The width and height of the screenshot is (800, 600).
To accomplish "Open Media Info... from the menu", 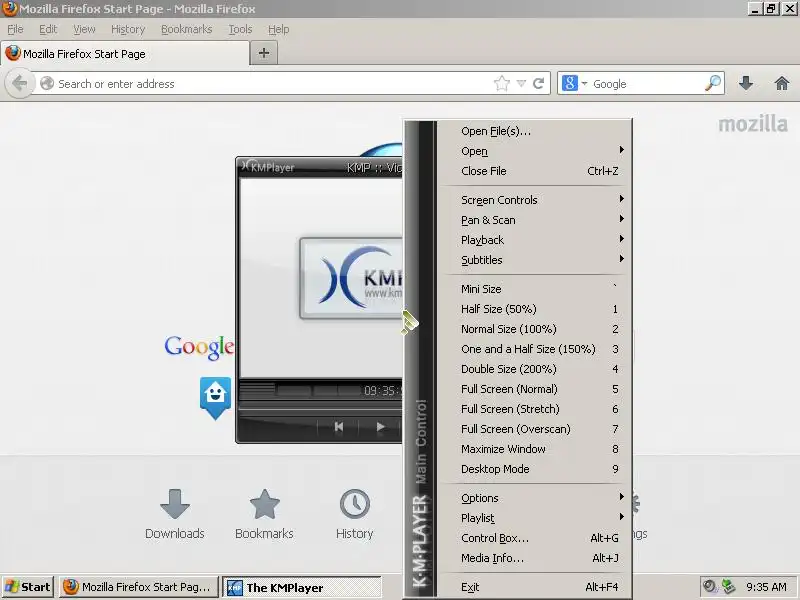I will click(x=536, y=558).
